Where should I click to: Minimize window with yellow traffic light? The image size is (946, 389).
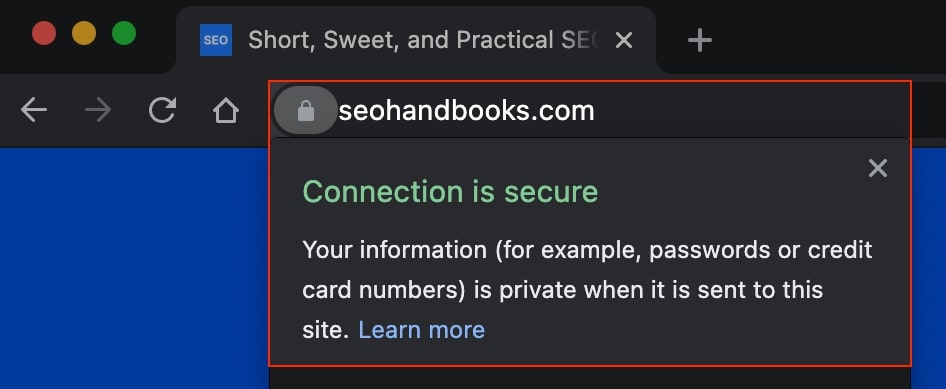coord(84,33)
